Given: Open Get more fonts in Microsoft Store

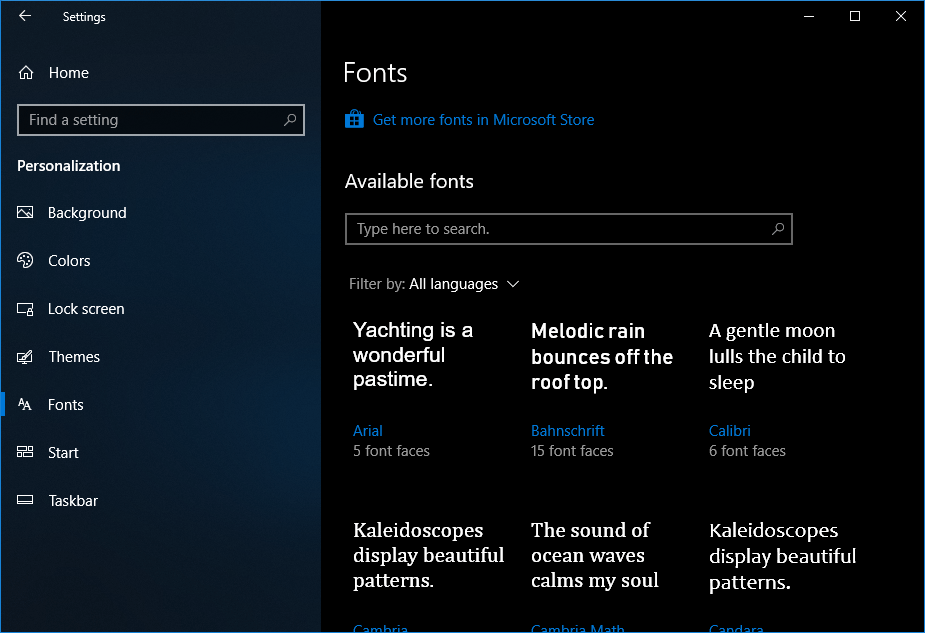Looking at the screenshot, I should click(483, 120).
